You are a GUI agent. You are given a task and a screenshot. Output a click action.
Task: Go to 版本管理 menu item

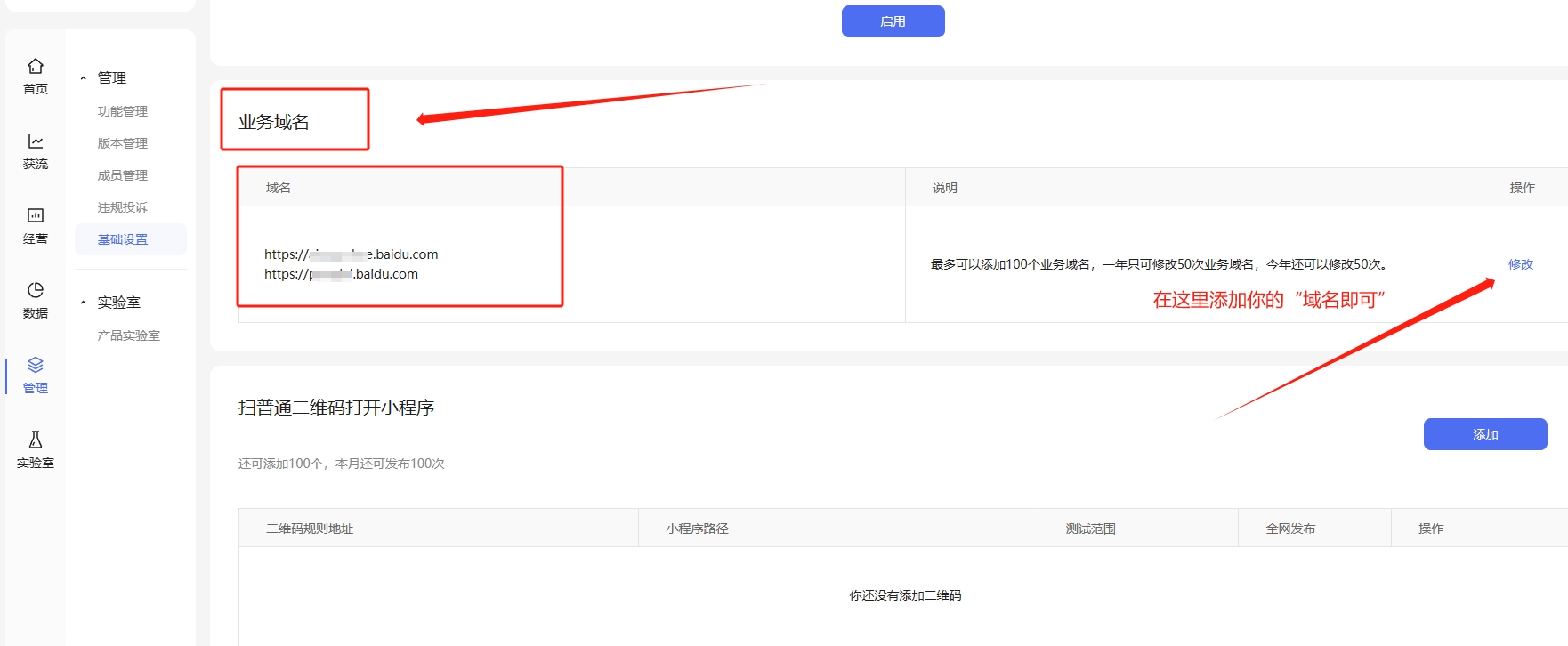[x=123, y=143]
